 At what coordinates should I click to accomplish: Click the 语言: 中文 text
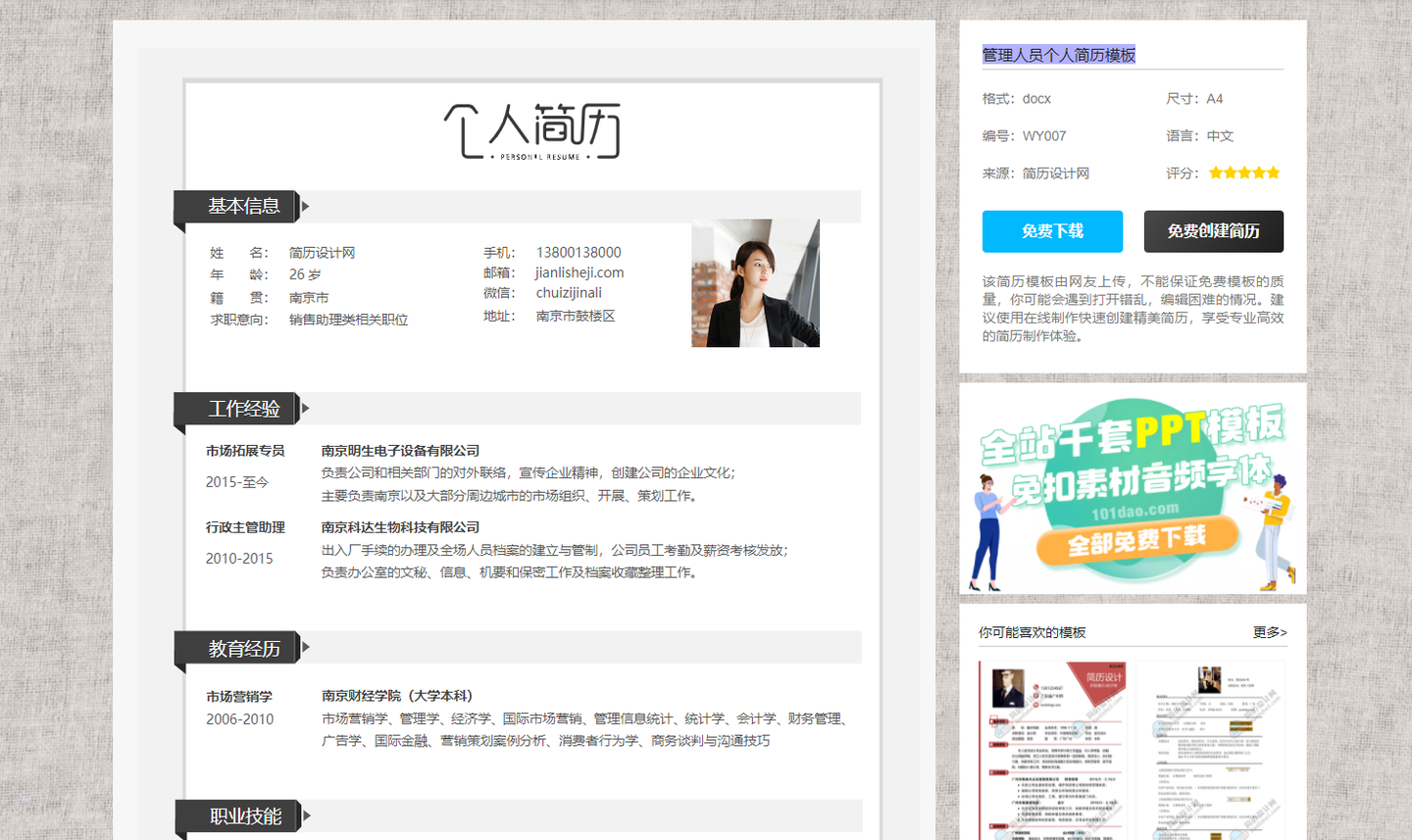(x=1200, y=136)
